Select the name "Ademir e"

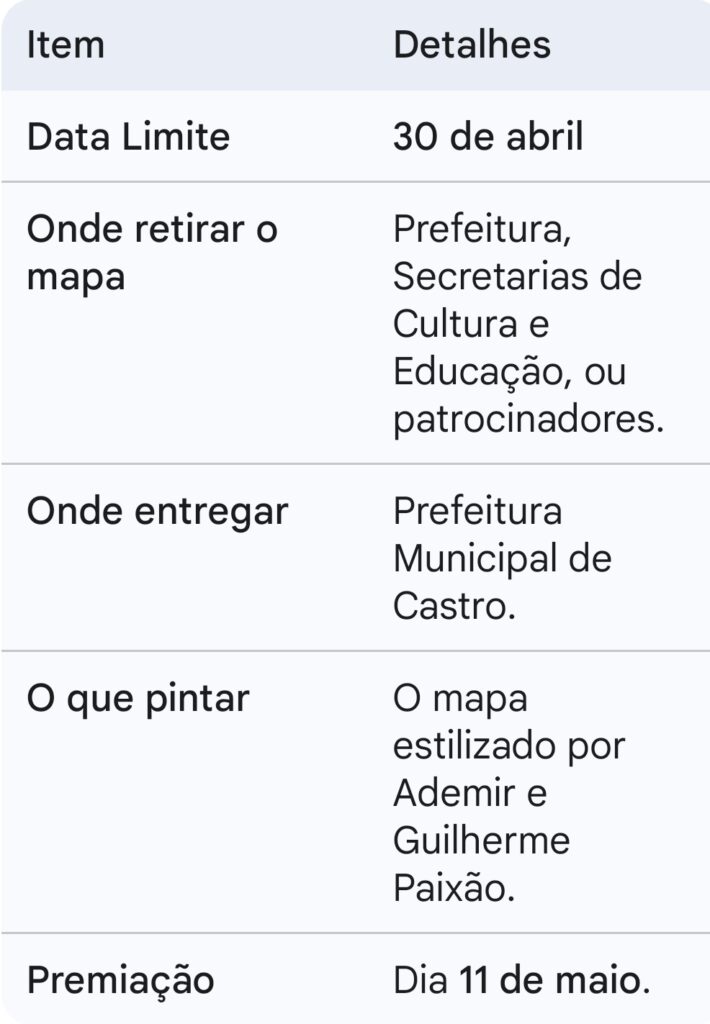coord(470,793)
